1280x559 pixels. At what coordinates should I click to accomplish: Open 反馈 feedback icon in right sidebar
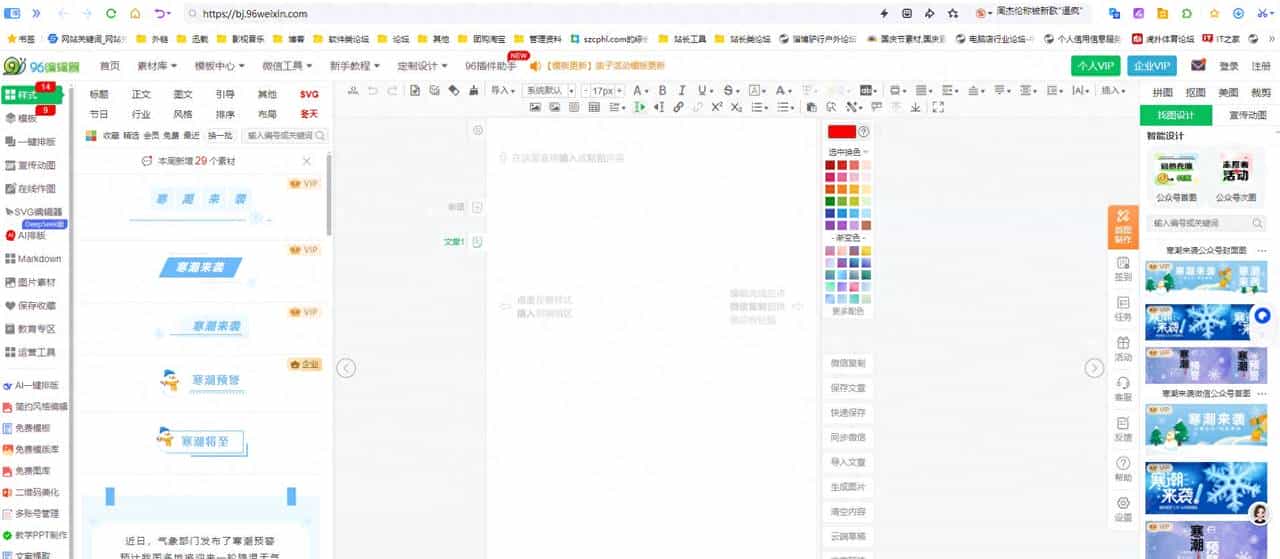pos(1123,429)
